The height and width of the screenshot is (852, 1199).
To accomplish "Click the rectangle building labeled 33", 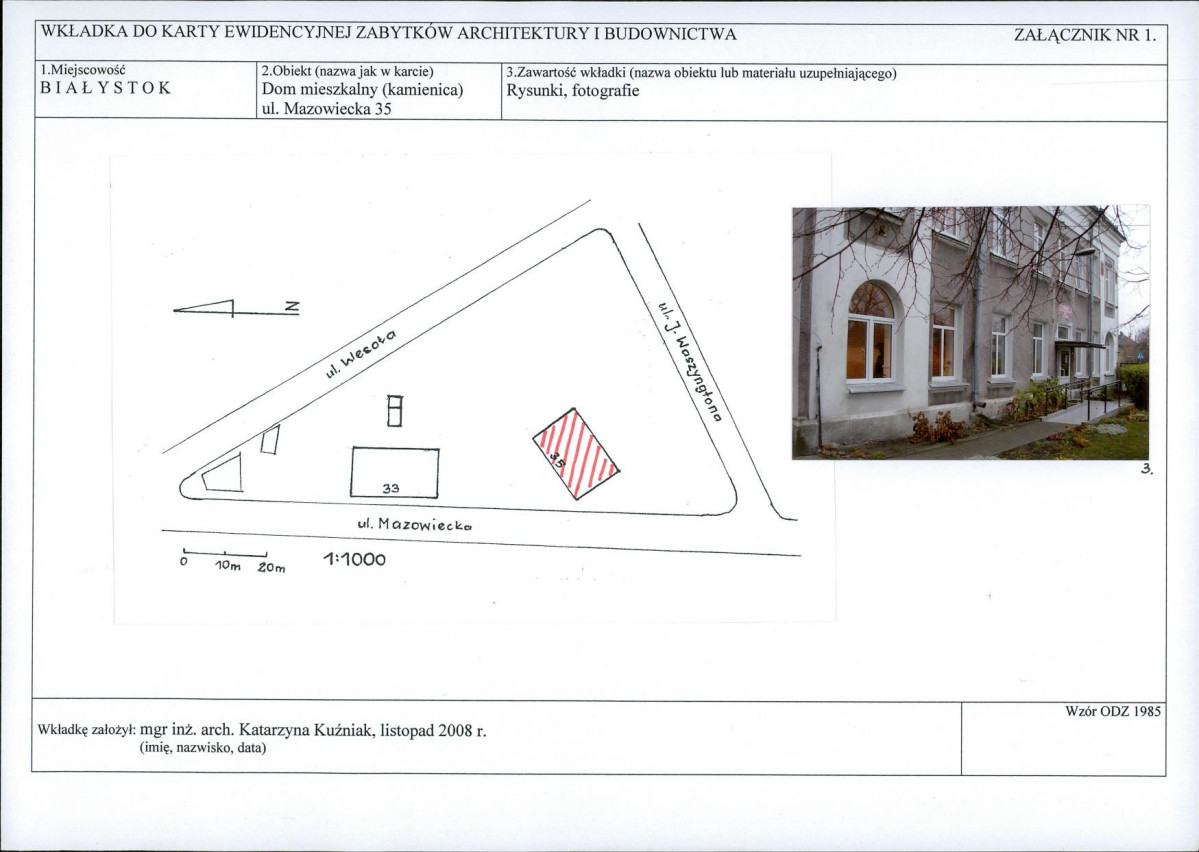I will coord(394,472).
